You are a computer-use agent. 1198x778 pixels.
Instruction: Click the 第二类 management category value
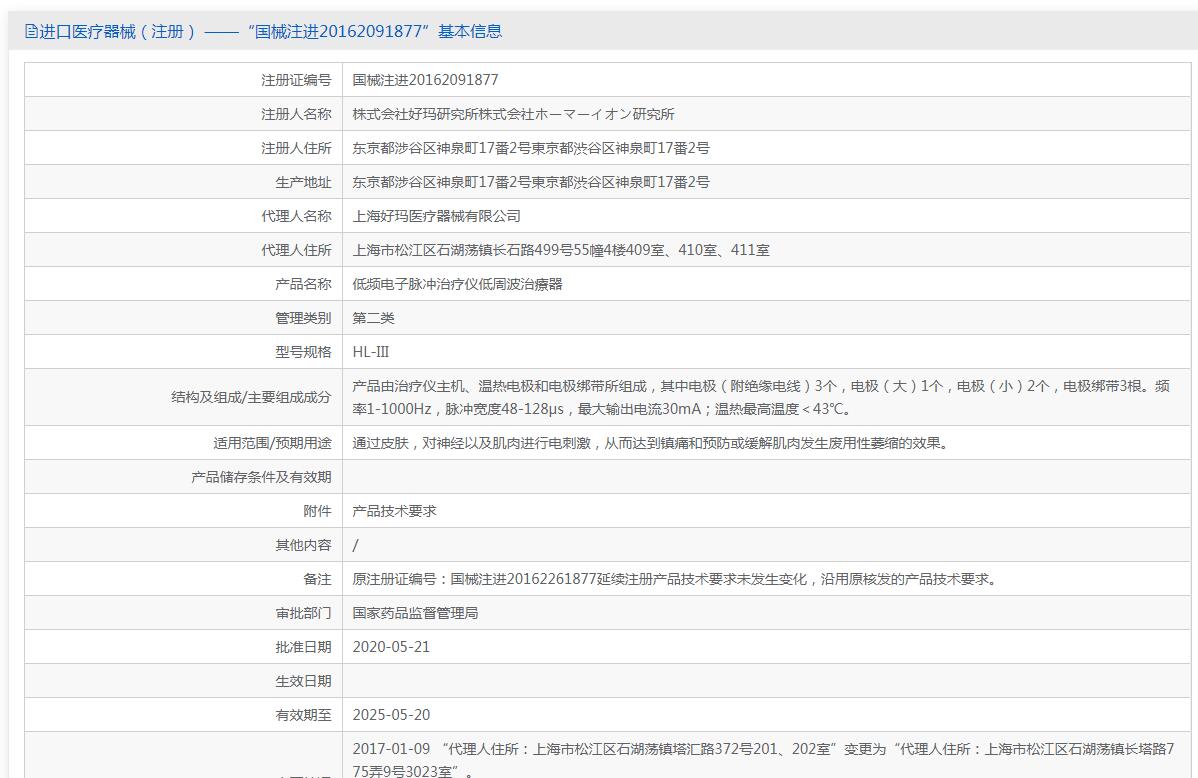(x=373, y=318)
